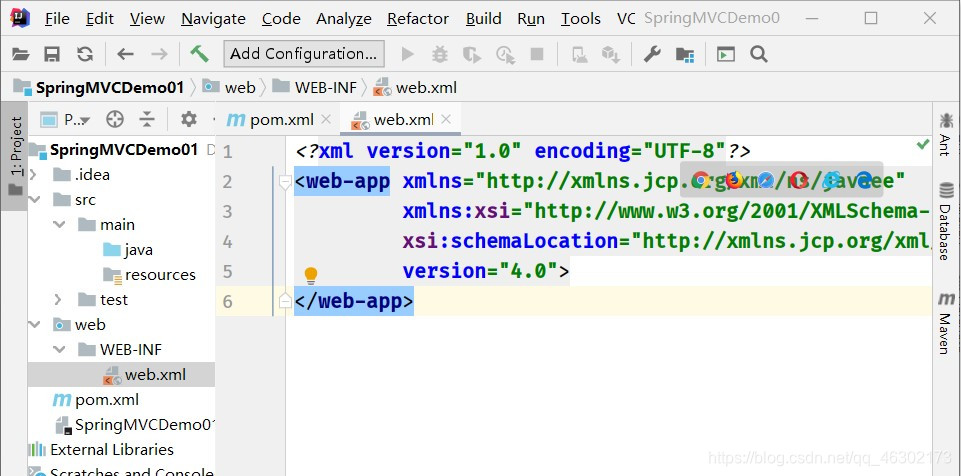The image size is (961, 476).
Task: Select the resources folder in tree
Action: (x=150, y=275)
